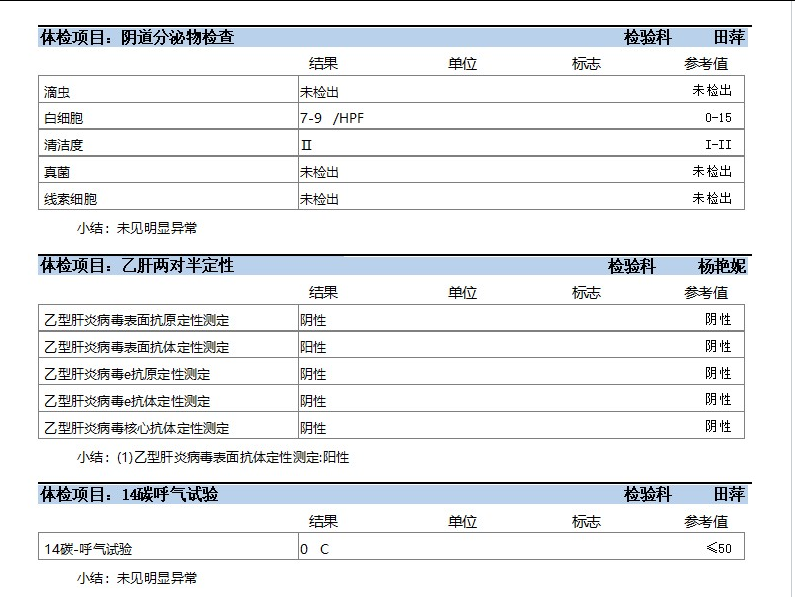
Task: Select the 14碳-呼气试验 row label
Action: click(89, 549)
